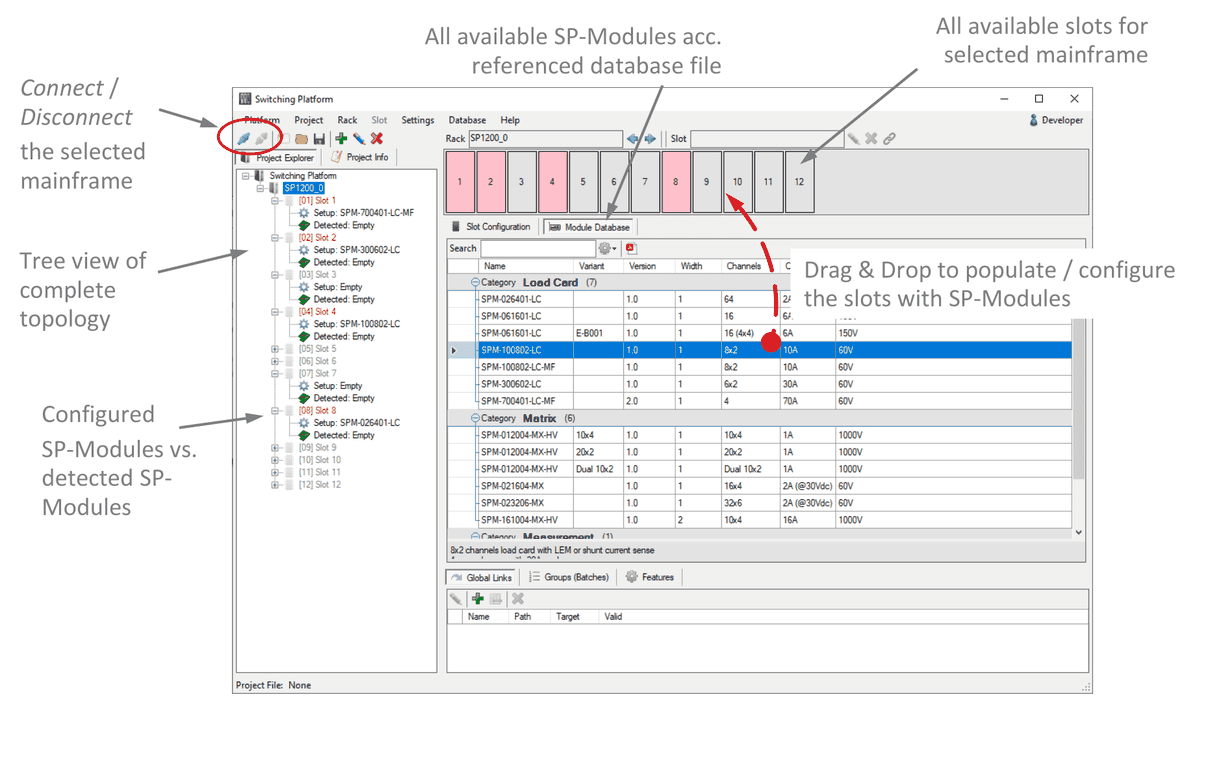Collapse the SP1200_0 rack node

point(260,188)
